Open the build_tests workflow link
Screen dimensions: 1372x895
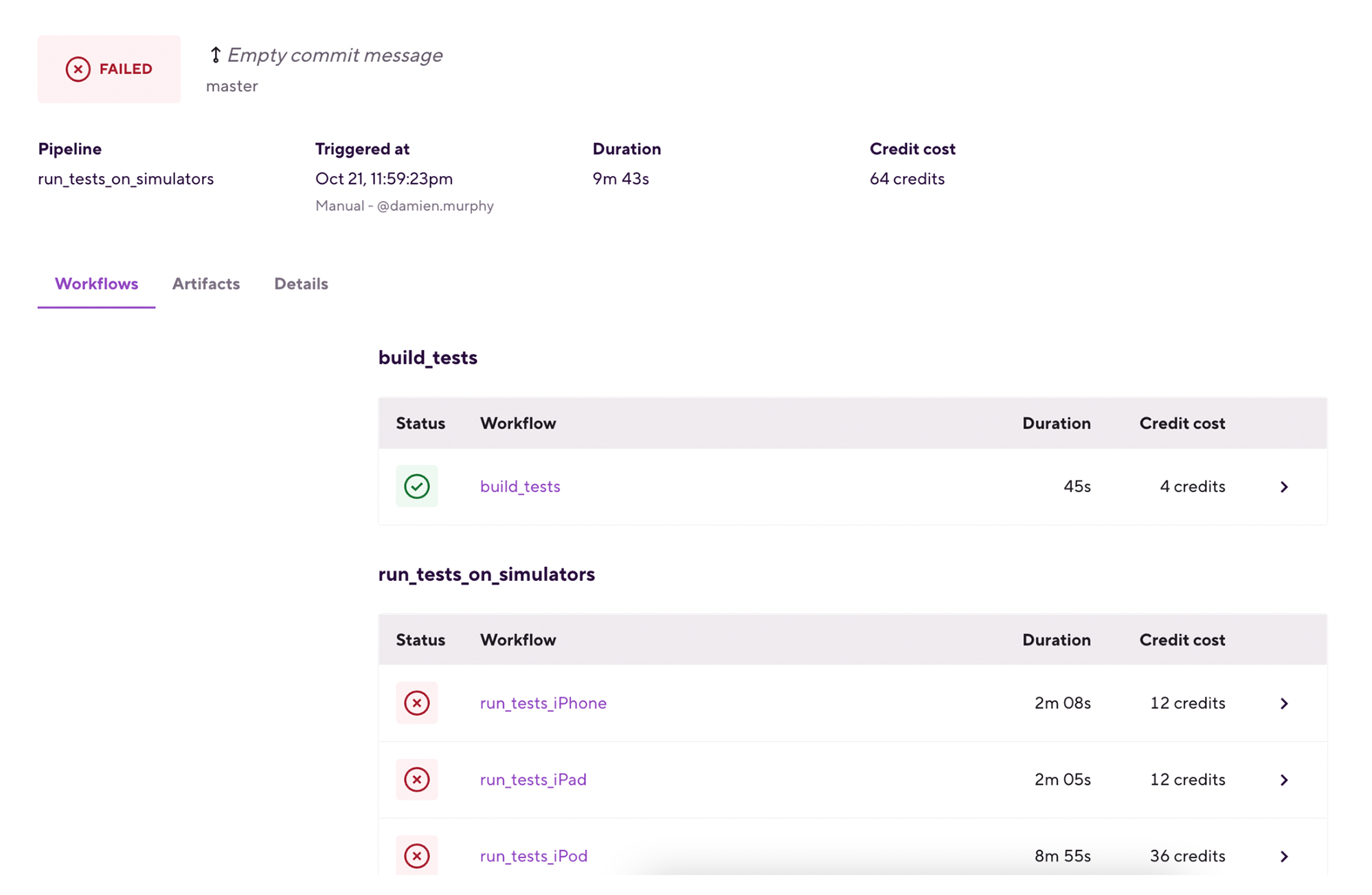click(519, 486)
